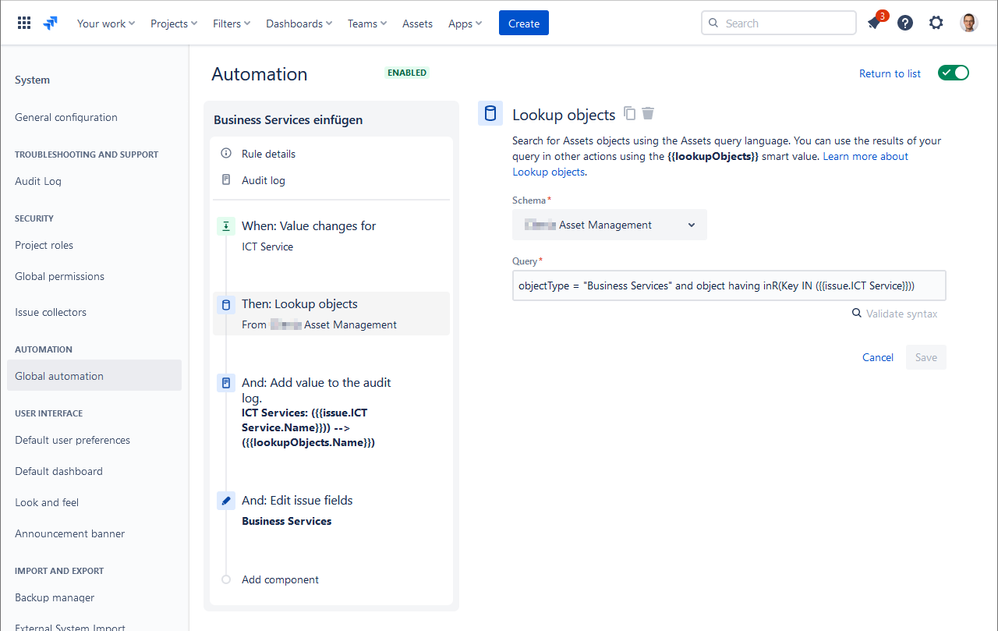Open notifications bell with badge
The image size is (998, 631).
(x=875, y=23)
